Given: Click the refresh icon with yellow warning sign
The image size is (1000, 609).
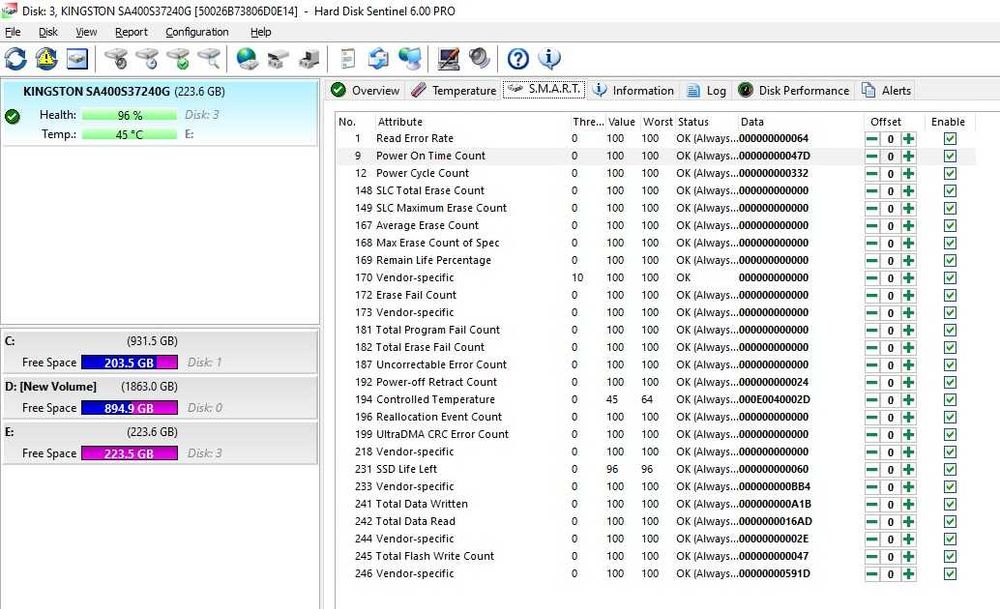Looking at the screenshot, I should (x=46, y=59).
